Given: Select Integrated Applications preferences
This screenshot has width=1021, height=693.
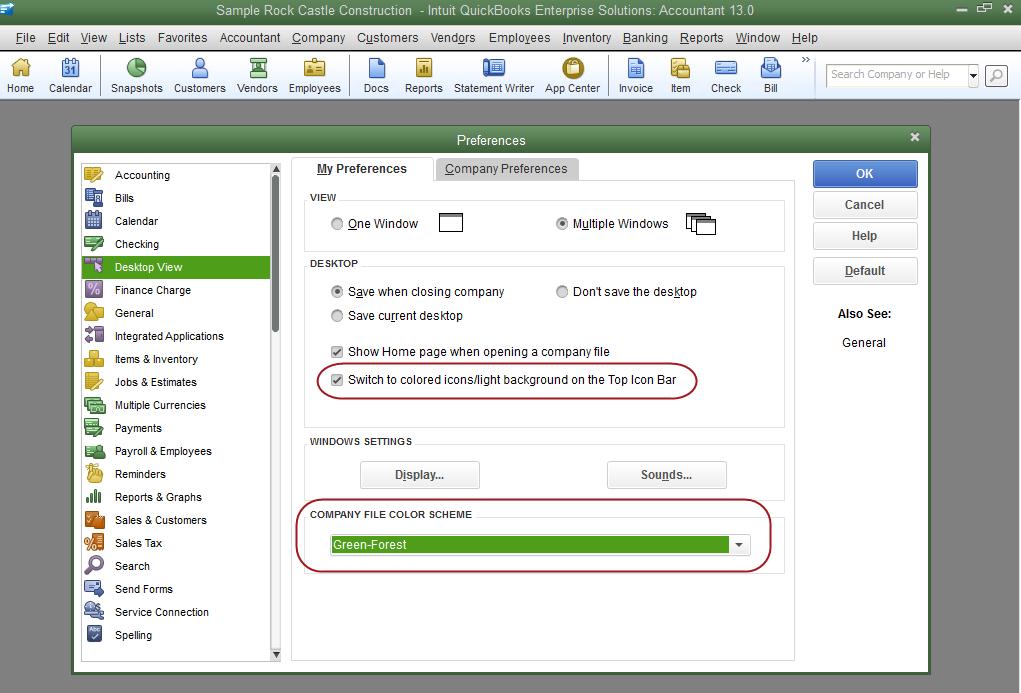Looking at the screenshot, I should pos(176,336).
